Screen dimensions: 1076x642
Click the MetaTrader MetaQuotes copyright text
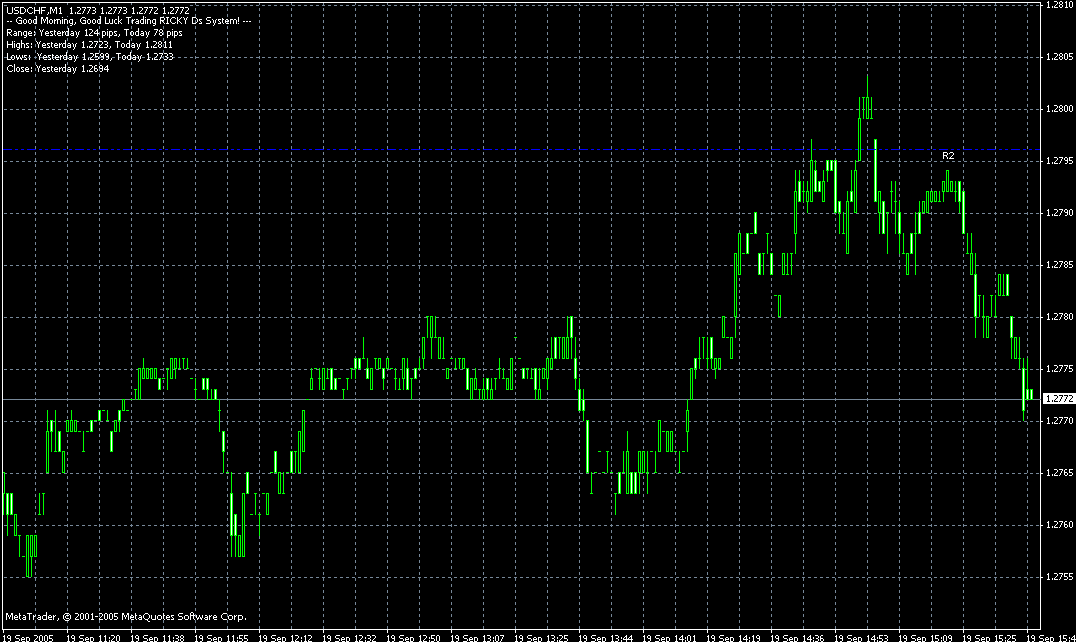click(x=126, y=617)
